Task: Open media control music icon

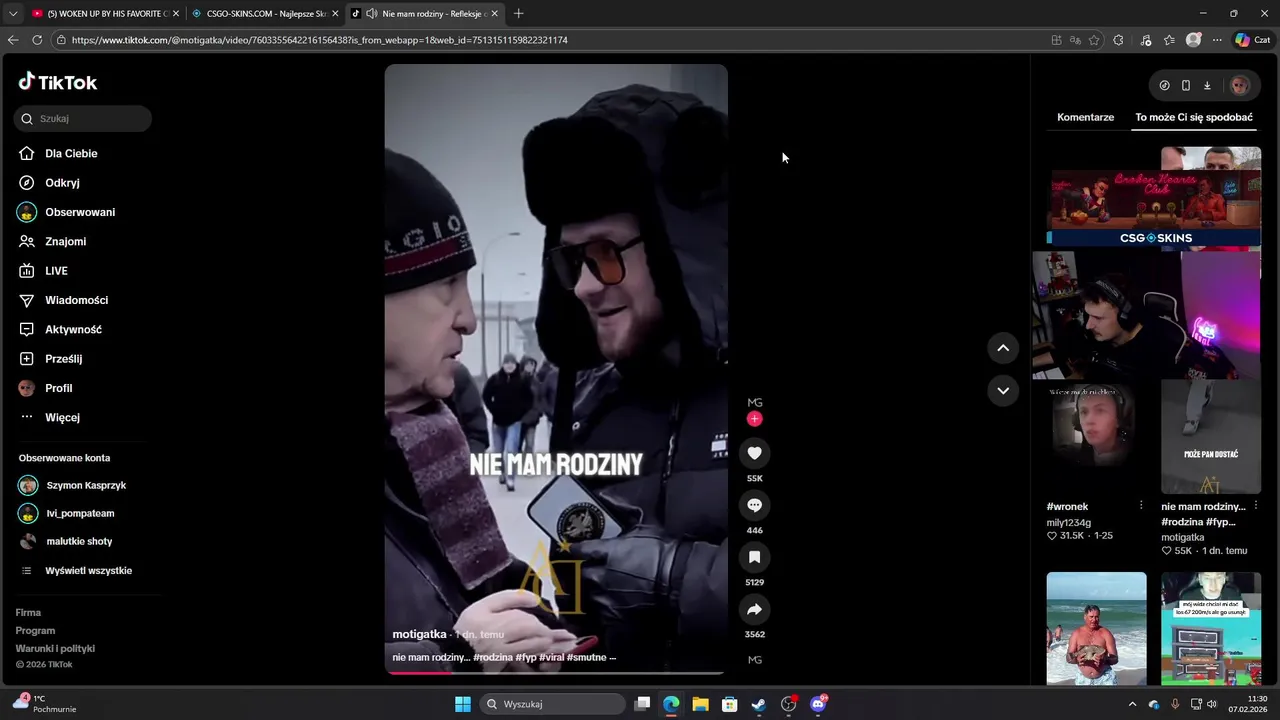Action: click(1146, 40)
